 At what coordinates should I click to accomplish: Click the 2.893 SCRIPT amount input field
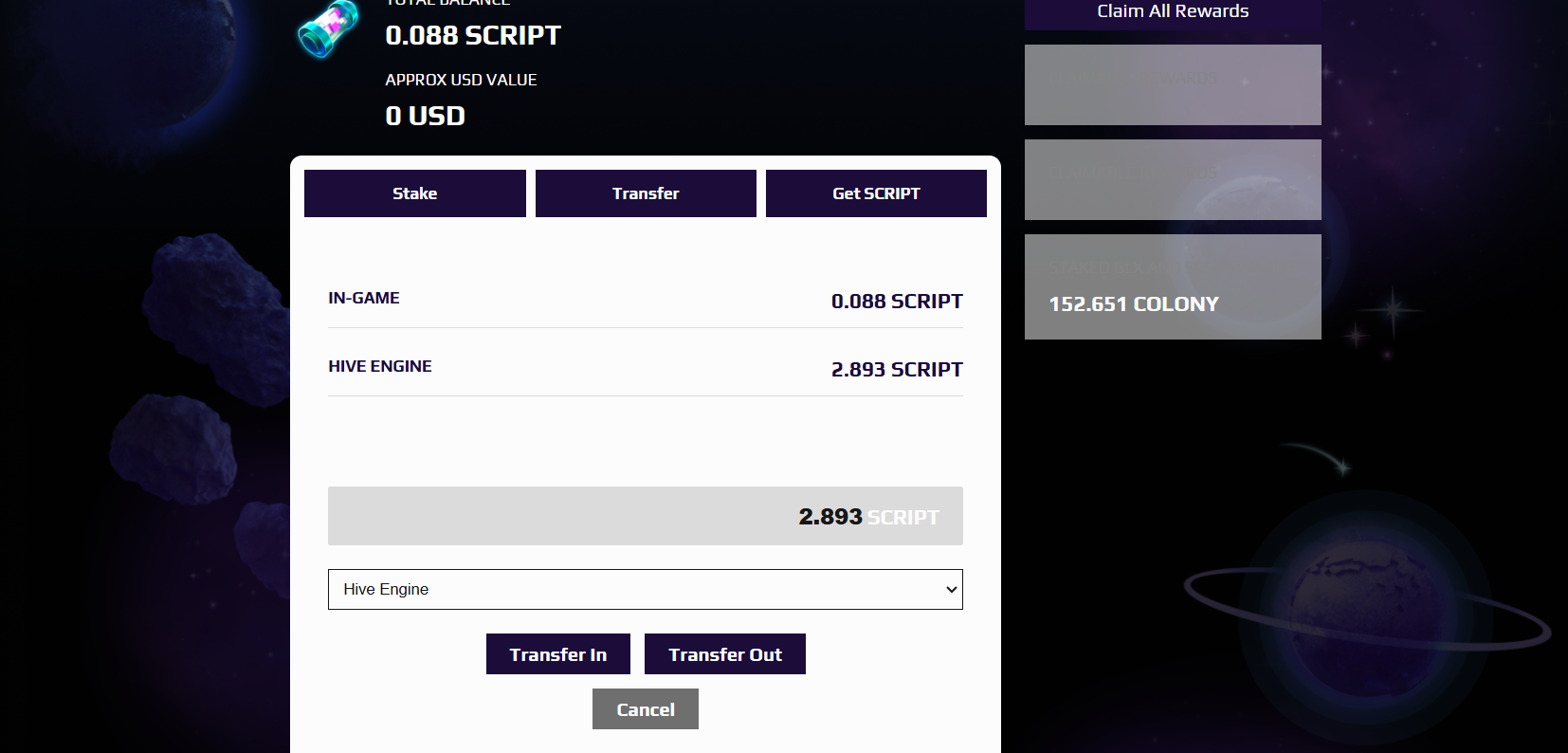click(x=646, y=516)
